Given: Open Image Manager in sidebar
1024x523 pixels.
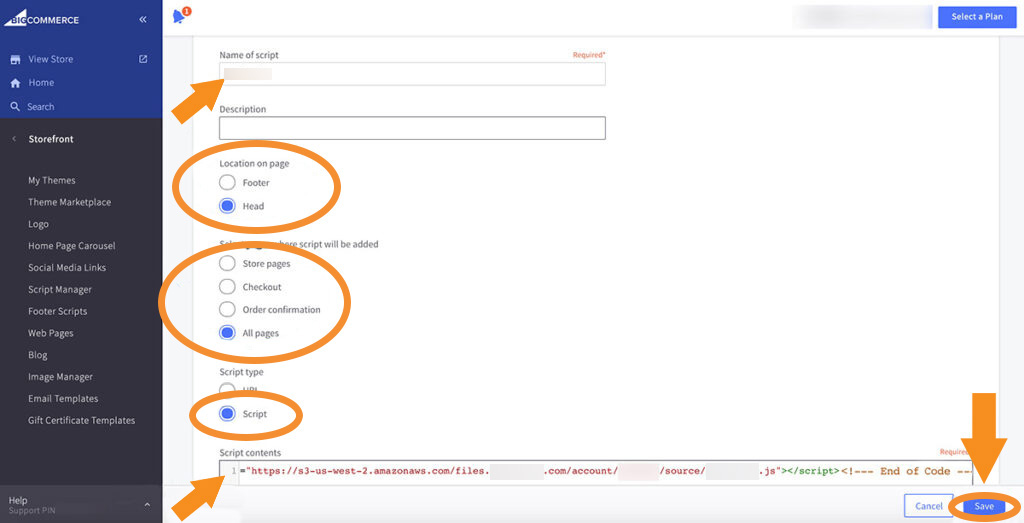Looking at the screenshot, I should (60, 377).
